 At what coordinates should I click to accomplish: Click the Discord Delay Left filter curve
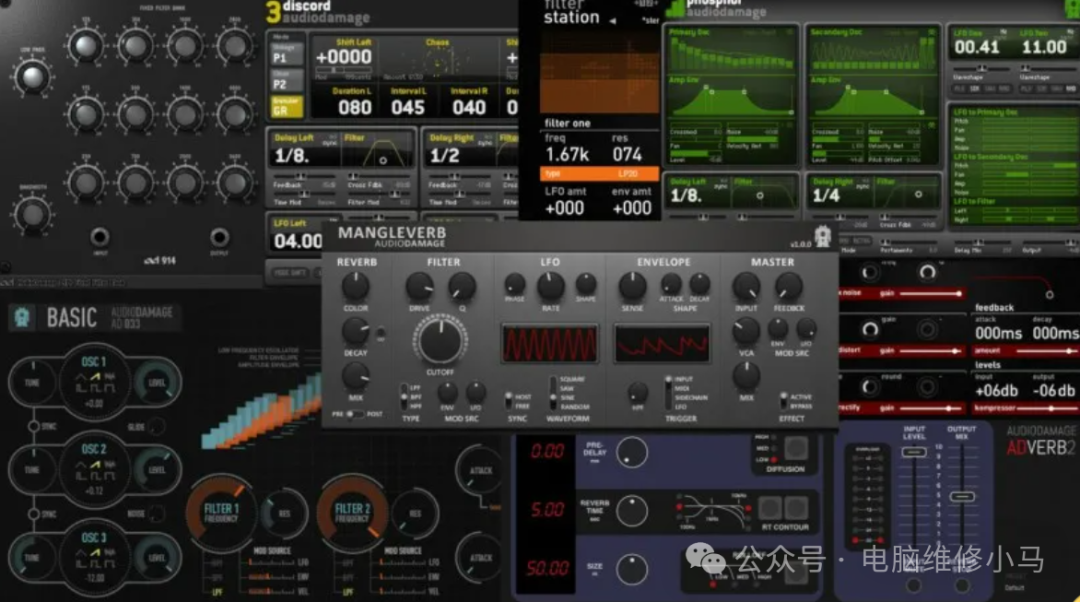point(379,152)
